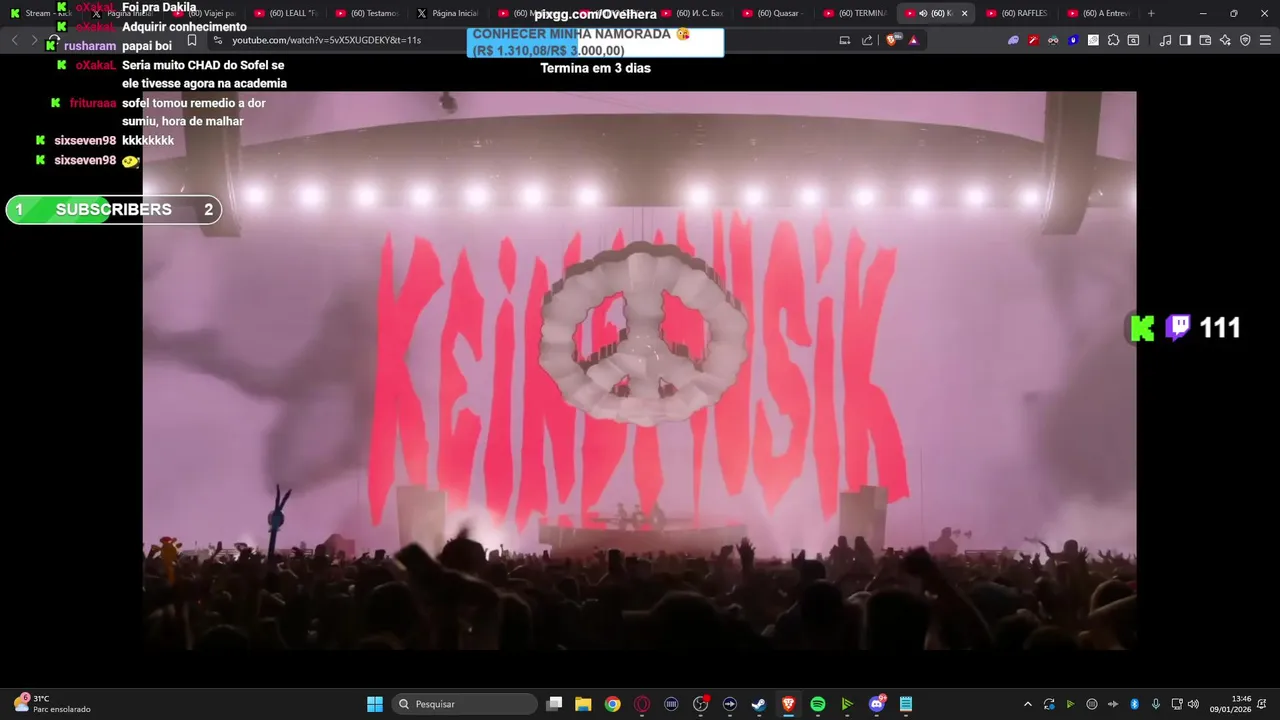
Task: Close the active YouTube tab
Action: 964,13
